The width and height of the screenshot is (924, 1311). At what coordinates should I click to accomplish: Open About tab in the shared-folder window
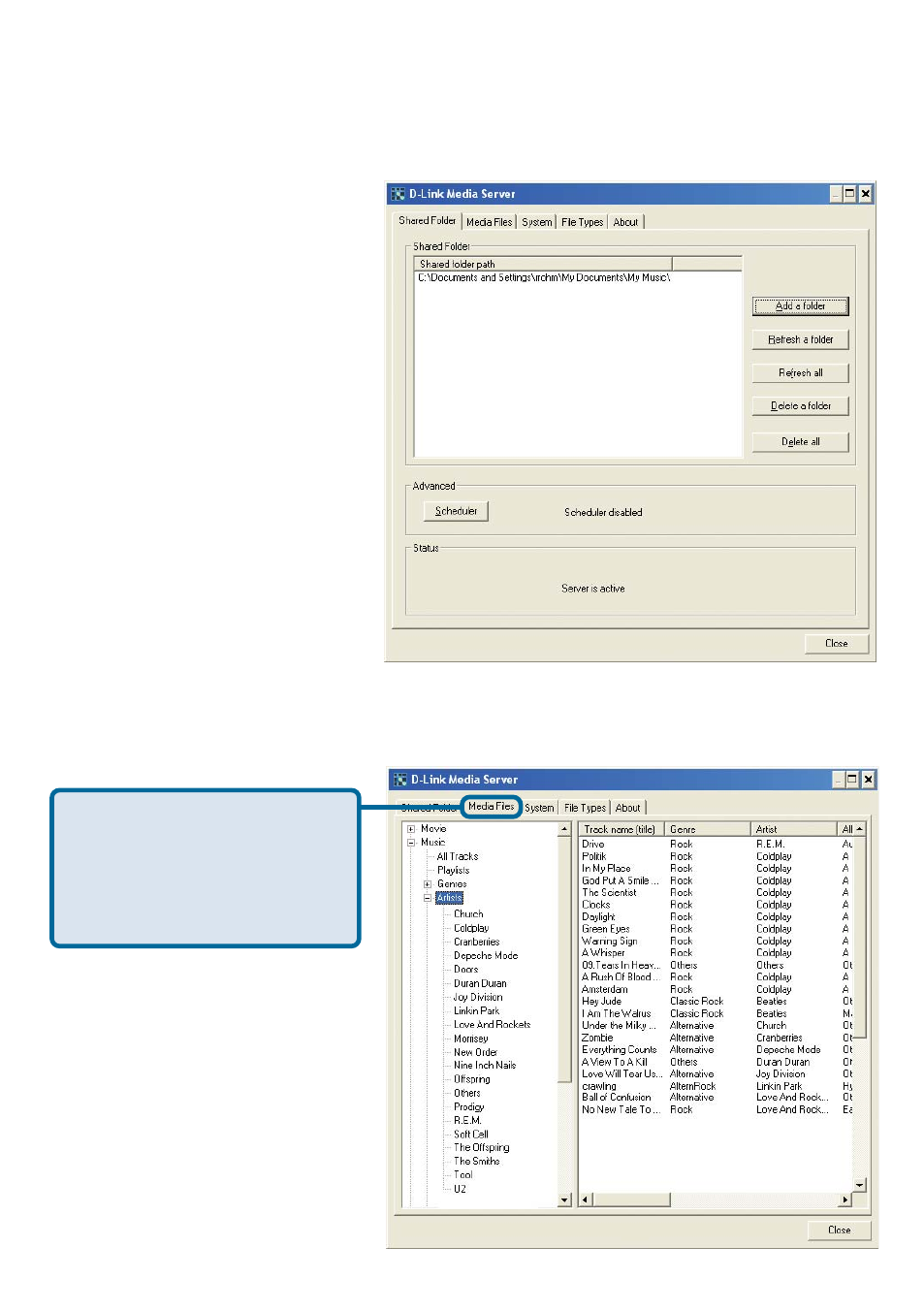point(625,222)
